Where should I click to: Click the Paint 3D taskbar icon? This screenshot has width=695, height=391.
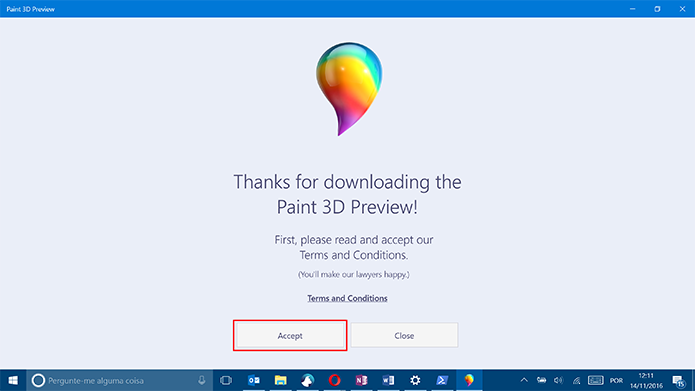pos(469,380)
